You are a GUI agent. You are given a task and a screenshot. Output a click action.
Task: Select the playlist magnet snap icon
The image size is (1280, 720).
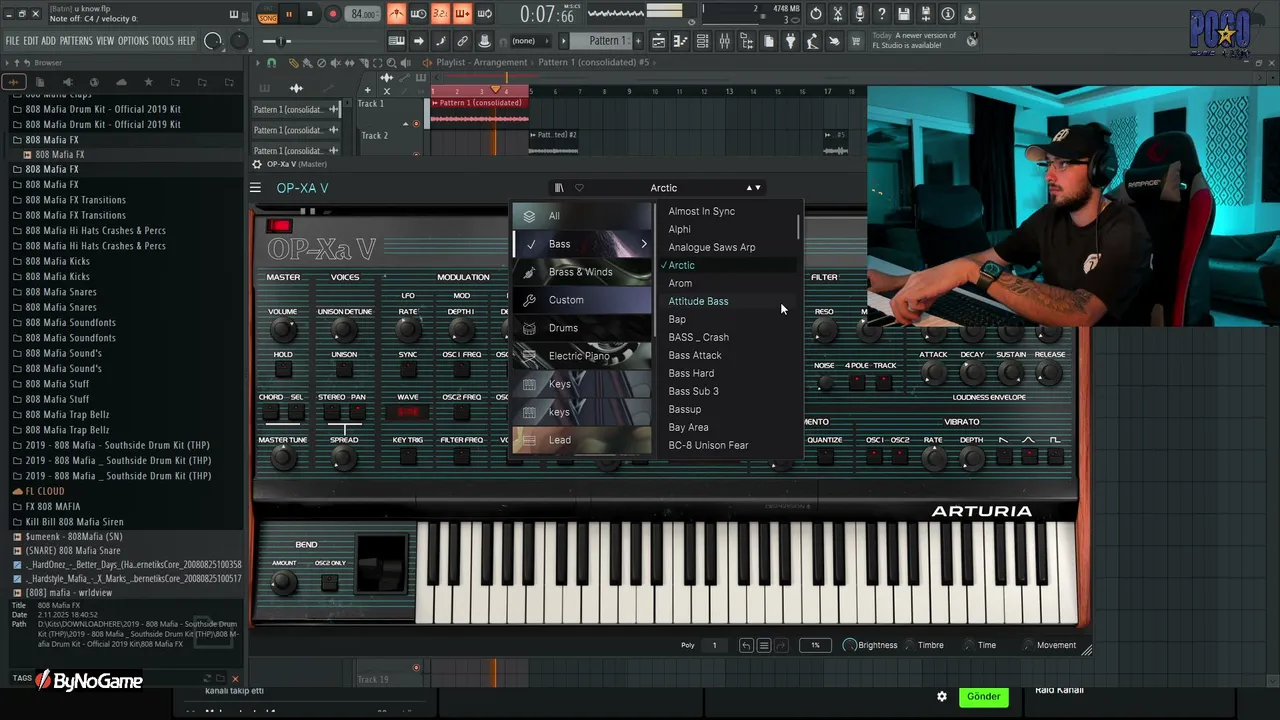pyautogui.click(x=271, y=62)
